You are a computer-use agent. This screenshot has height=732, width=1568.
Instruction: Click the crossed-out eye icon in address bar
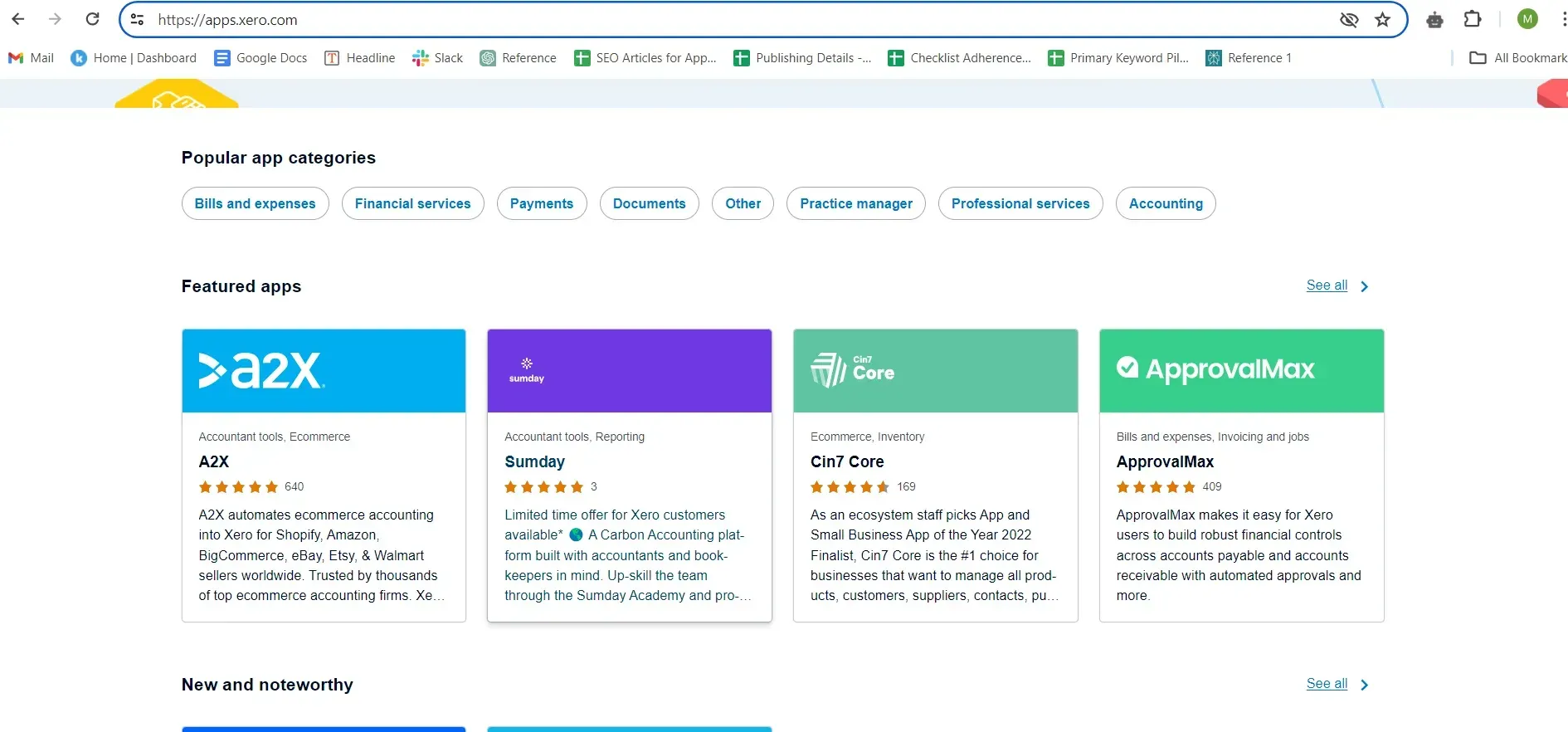(1349, 20)
